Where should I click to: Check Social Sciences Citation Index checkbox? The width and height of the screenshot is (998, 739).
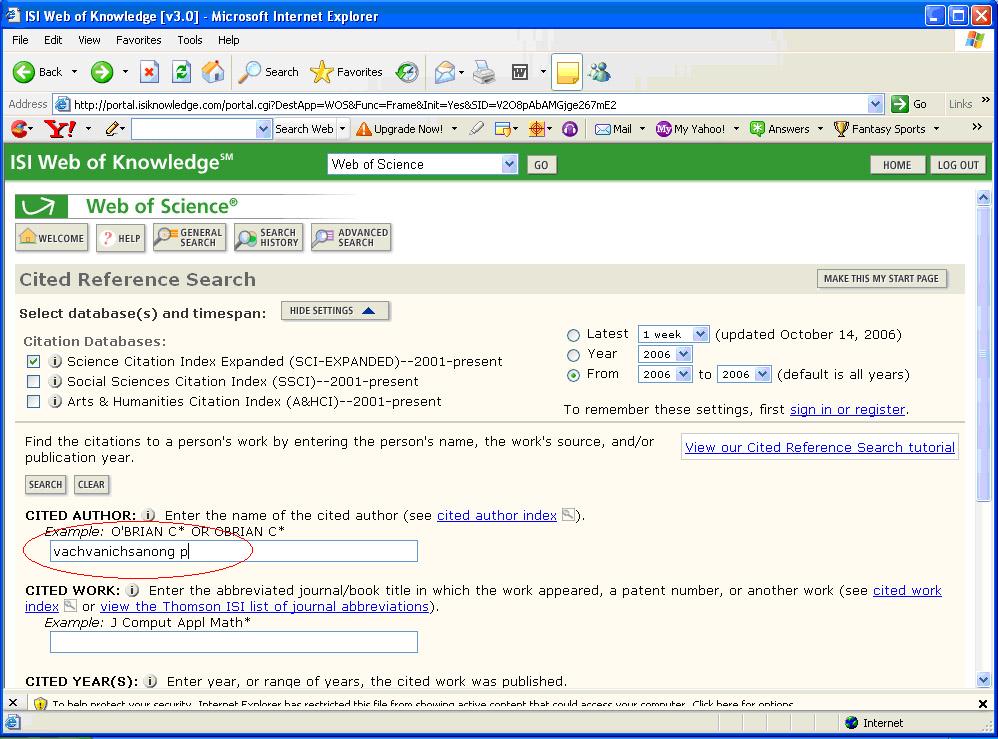[34, 381]
